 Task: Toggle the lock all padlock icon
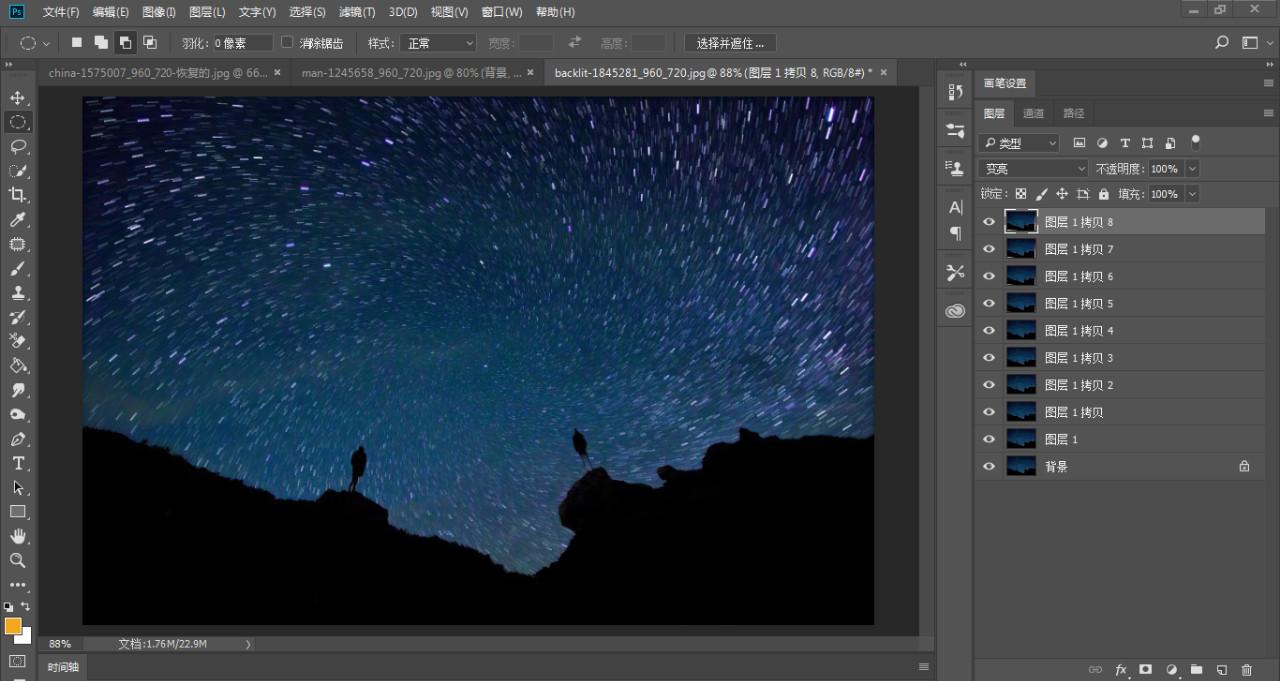[1104, 194]
